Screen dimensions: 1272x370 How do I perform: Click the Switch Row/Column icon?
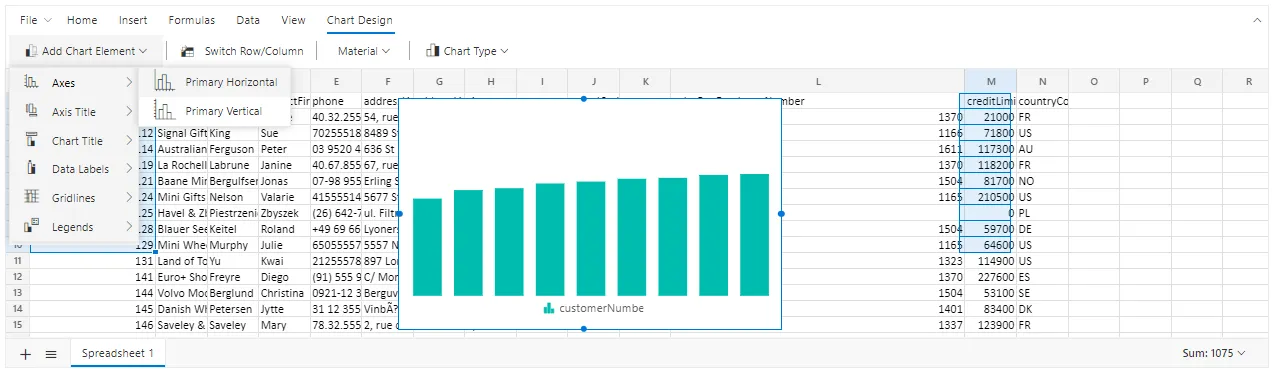pyautogui.click(x=187, y=51)
